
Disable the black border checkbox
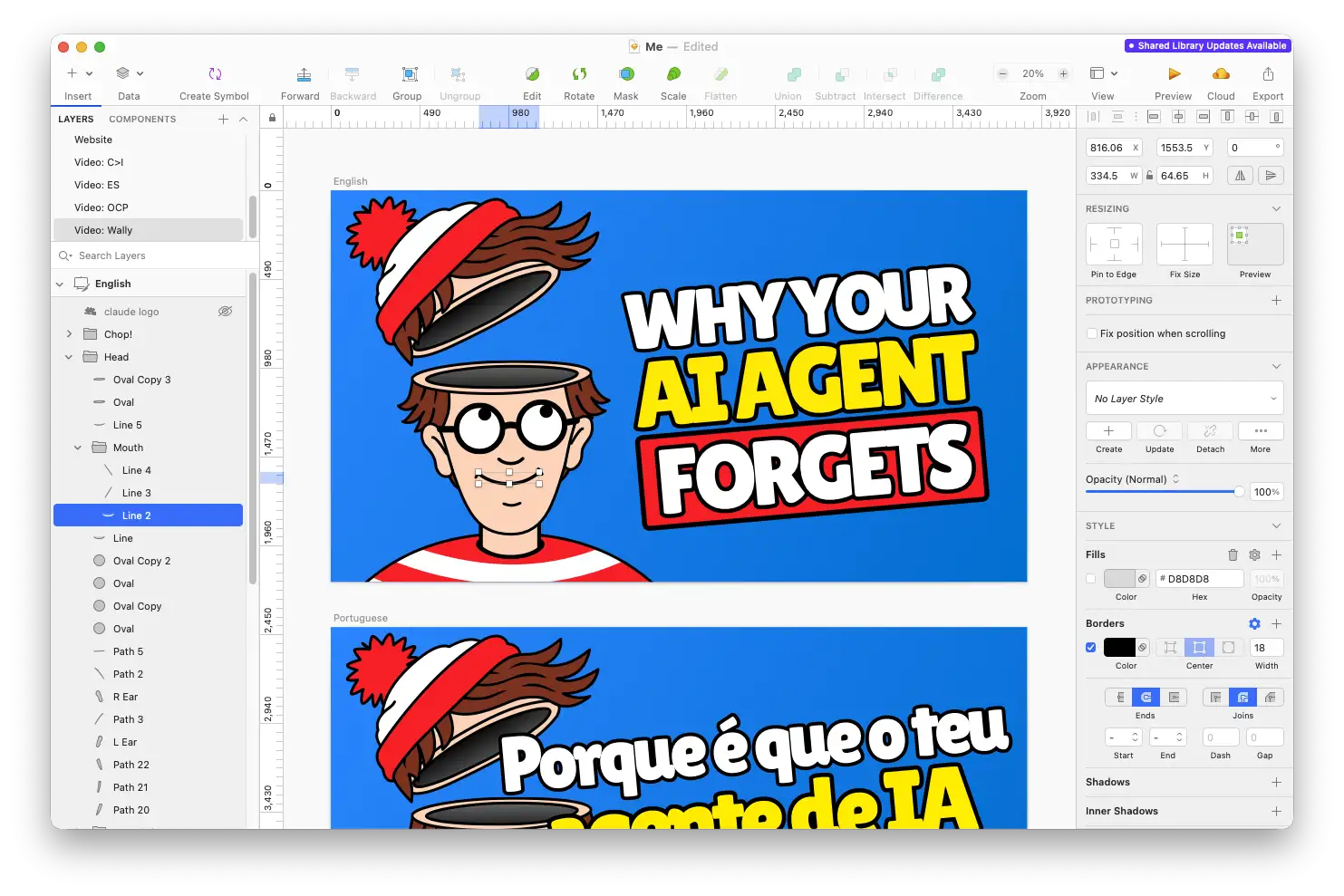[x=1090, y=648]
